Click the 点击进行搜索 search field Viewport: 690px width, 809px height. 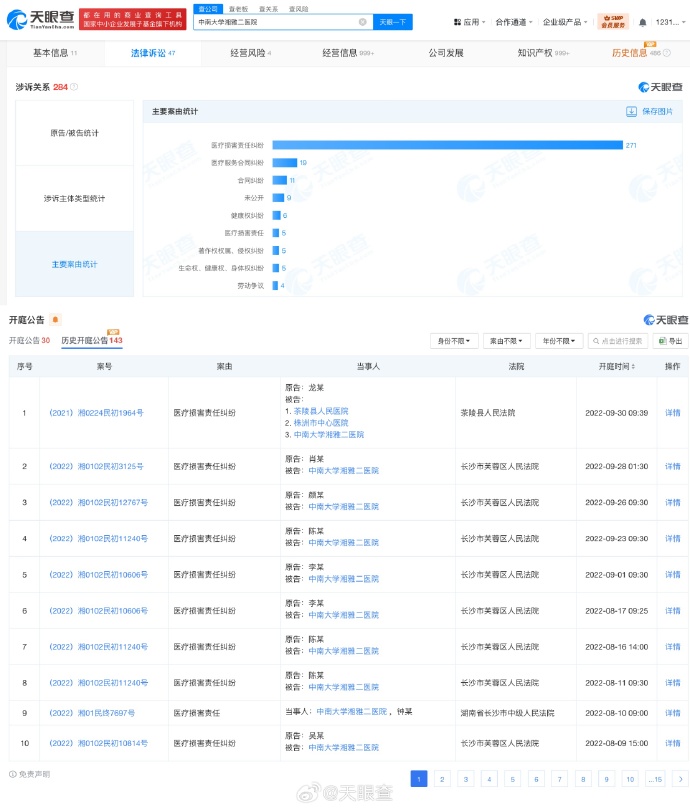click(x=618, y=341)
